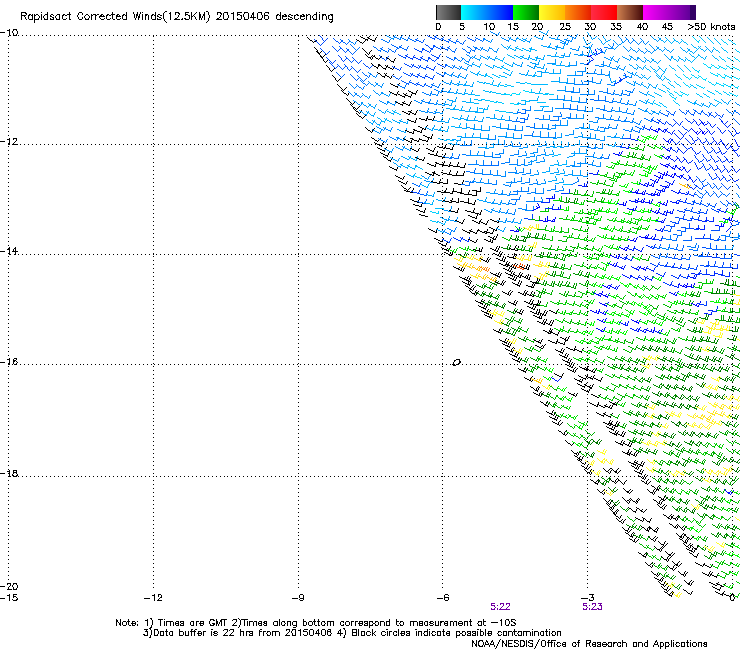Screen dimensions: 740x650
Task: Click the -18 latitude axis label
Action: click(x=9, y=473)
